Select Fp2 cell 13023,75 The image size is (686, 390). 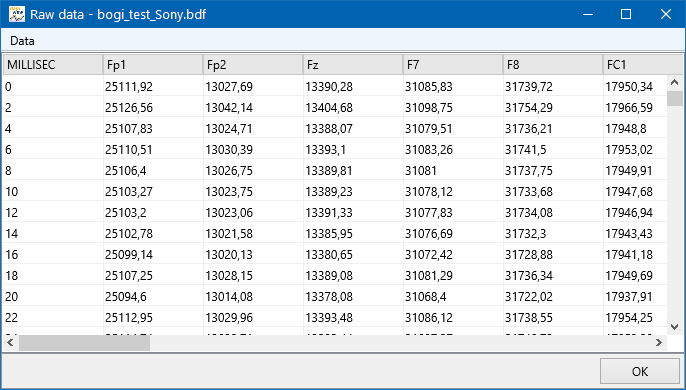[253, 192]
